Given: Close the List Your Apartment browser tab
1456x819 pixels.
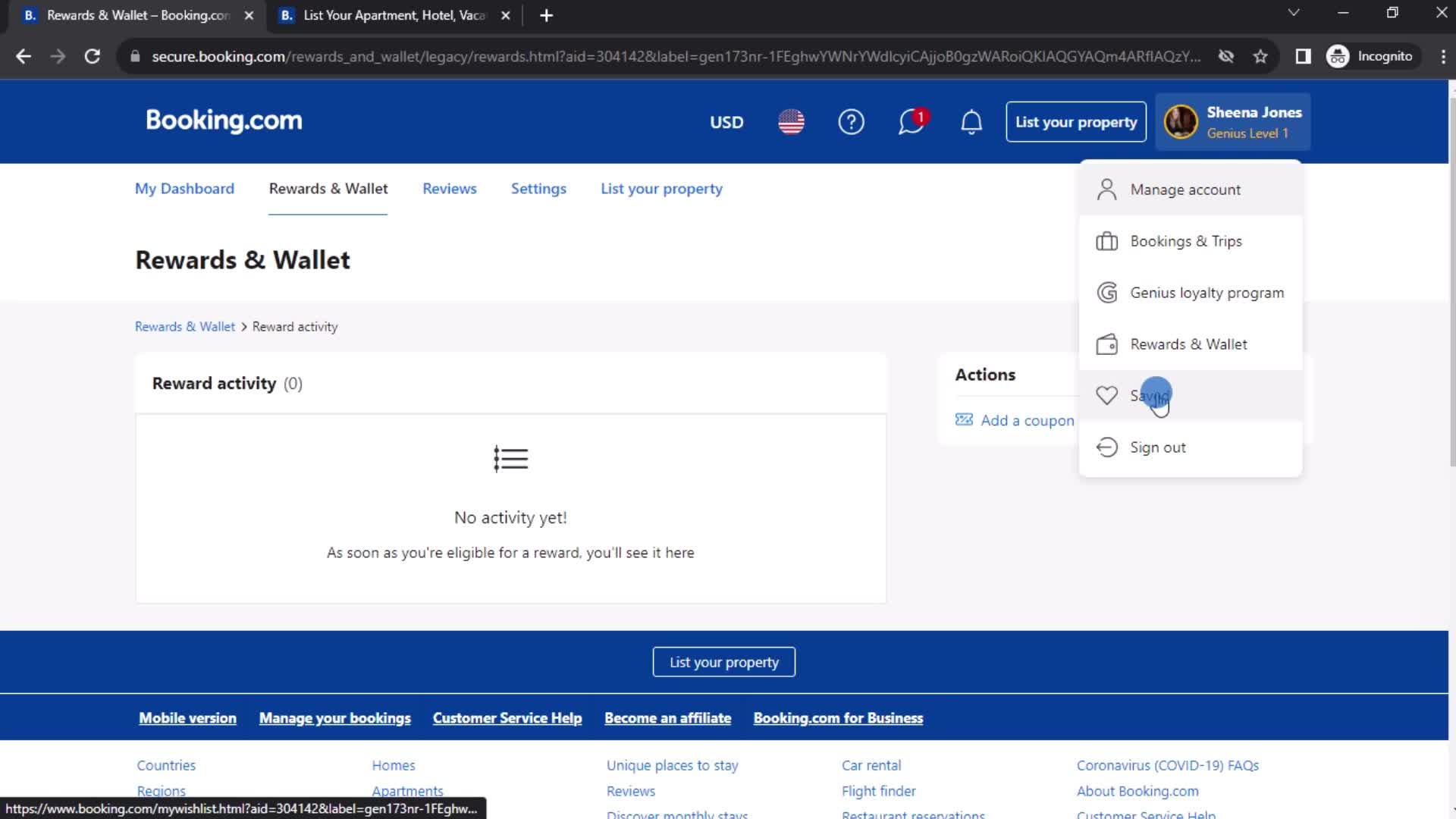Looking at the screenshot, I should (x=506, y=15).
